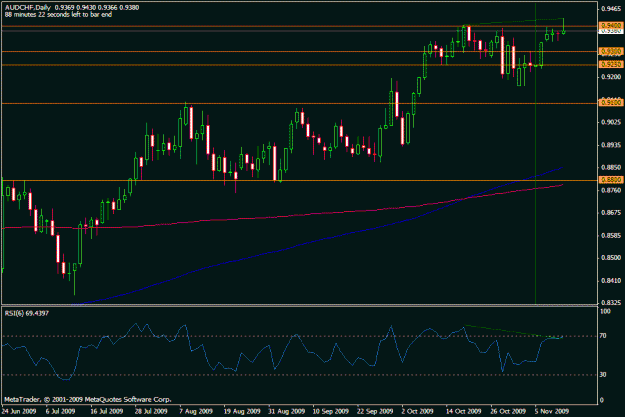Click the 70 level on RSI scale
The height and width of the screenshot is (417, 625).
click(603, 336)
